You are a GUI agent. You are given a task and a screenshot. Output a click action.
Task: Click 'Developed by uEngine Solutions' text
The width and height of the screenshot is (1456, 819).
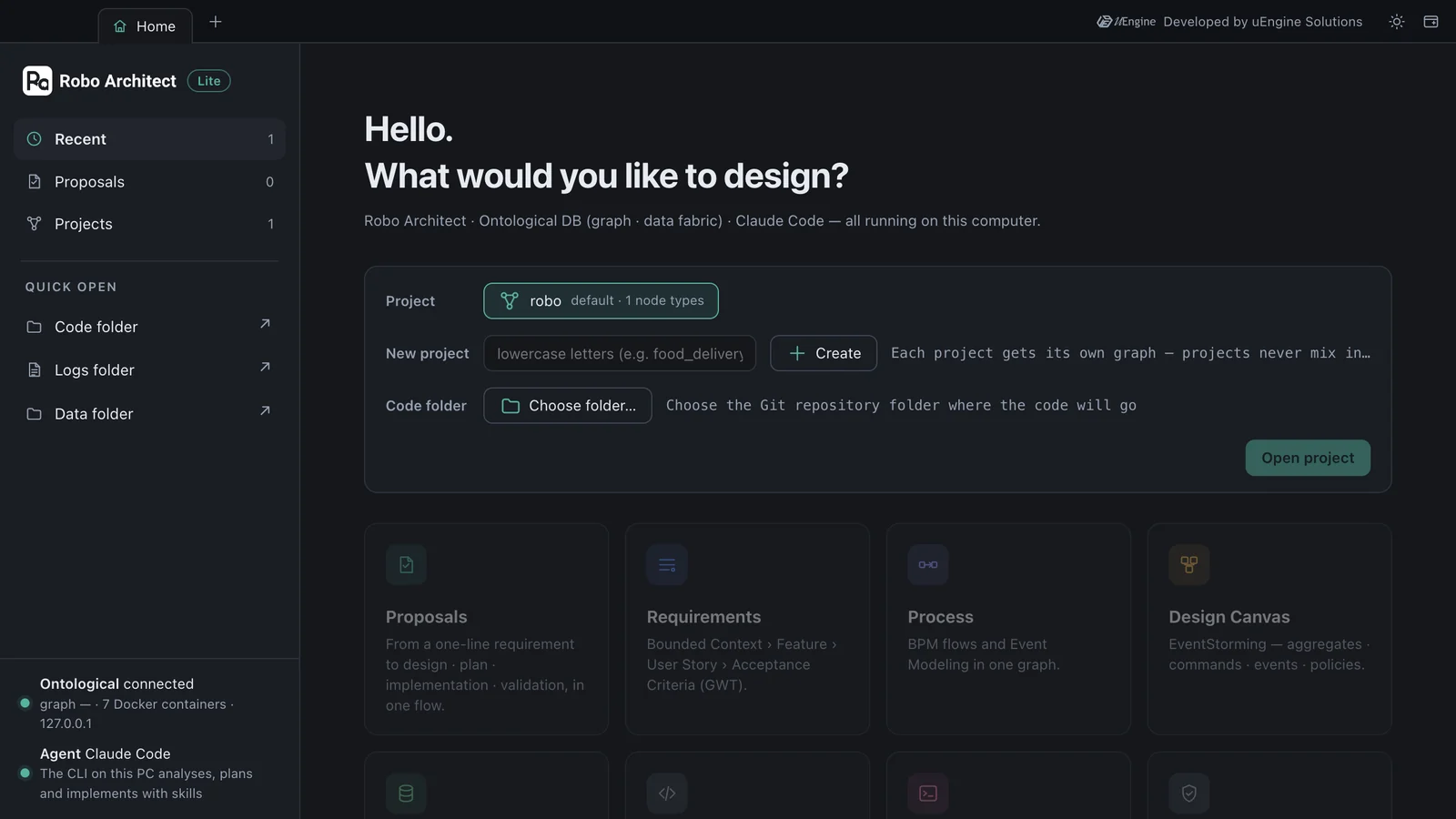1263,22
